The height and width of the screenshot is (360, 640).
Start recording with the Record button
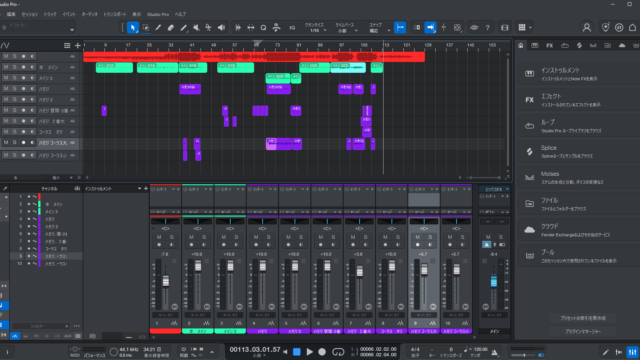click(x=322, y=351)
